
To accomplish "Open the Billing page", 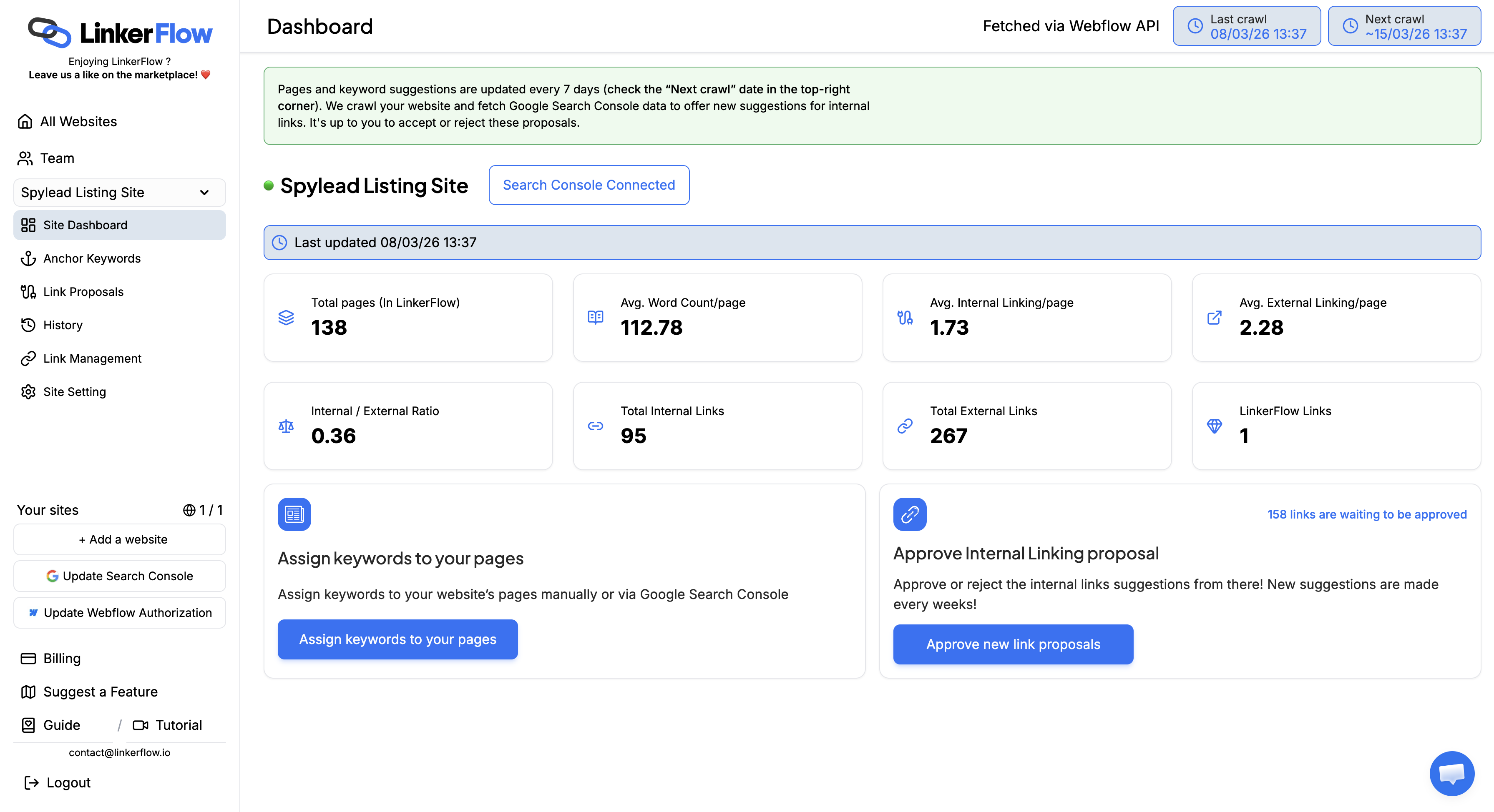I will pos(61,659).
